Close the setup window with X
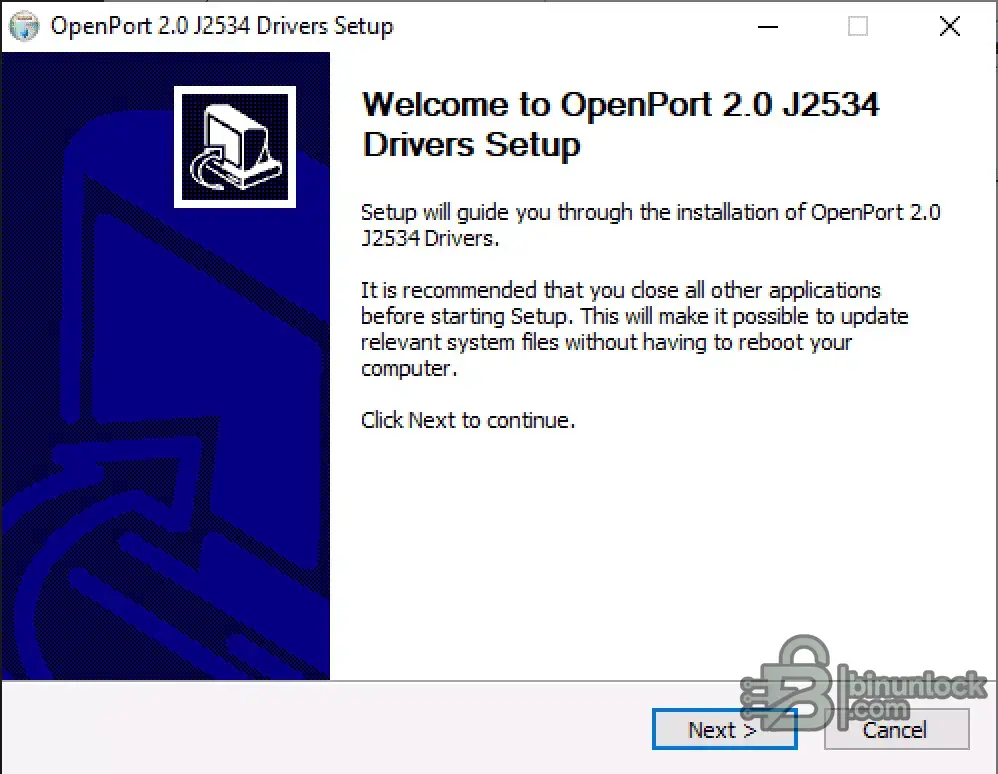The image size is (998, 774). (950, 26)
